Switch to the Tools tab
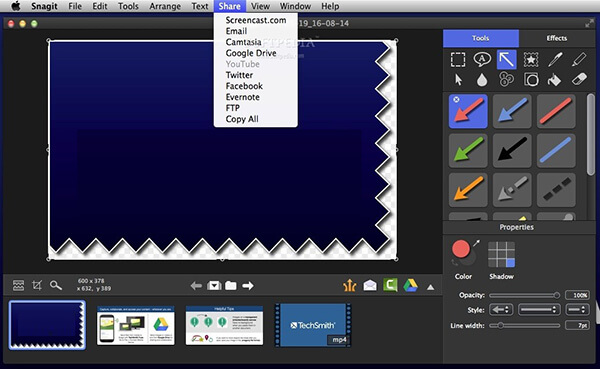 [481, 38]
